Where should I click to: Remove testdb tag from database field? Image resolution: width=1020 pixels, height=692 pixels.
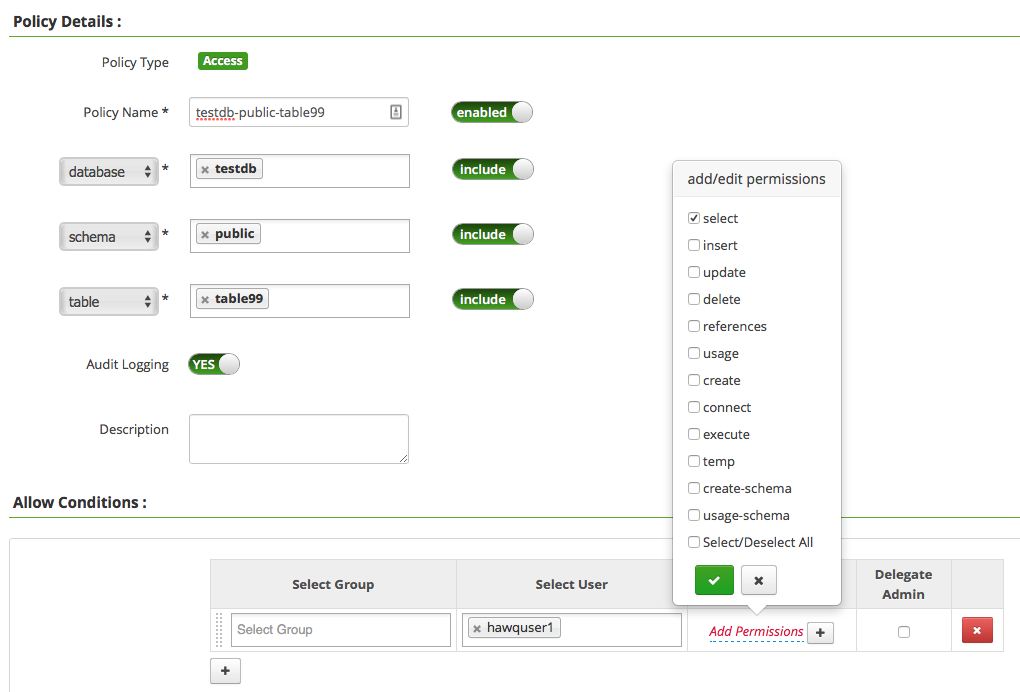205,170
